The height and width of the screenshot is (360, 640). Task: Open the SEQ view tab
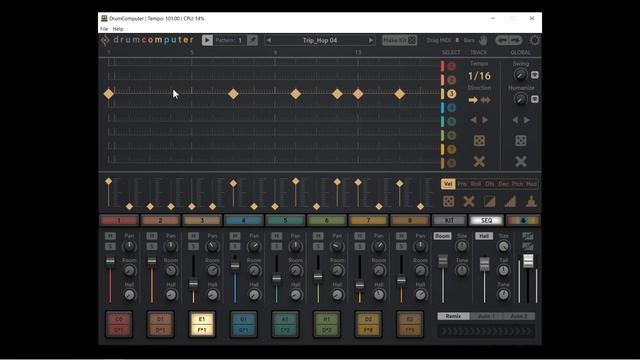point(486,220)
